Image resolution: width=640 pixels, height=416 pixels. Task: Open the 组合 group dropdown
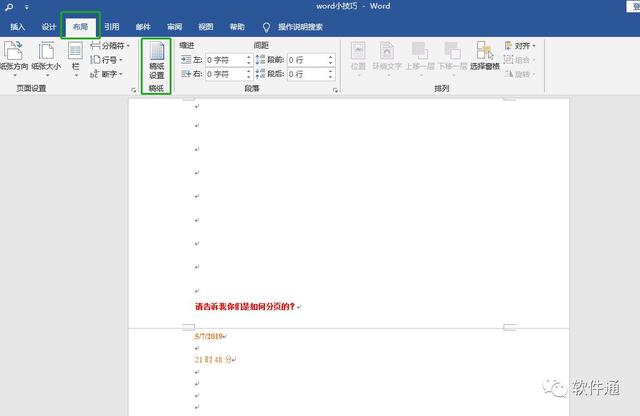[520, 60]
